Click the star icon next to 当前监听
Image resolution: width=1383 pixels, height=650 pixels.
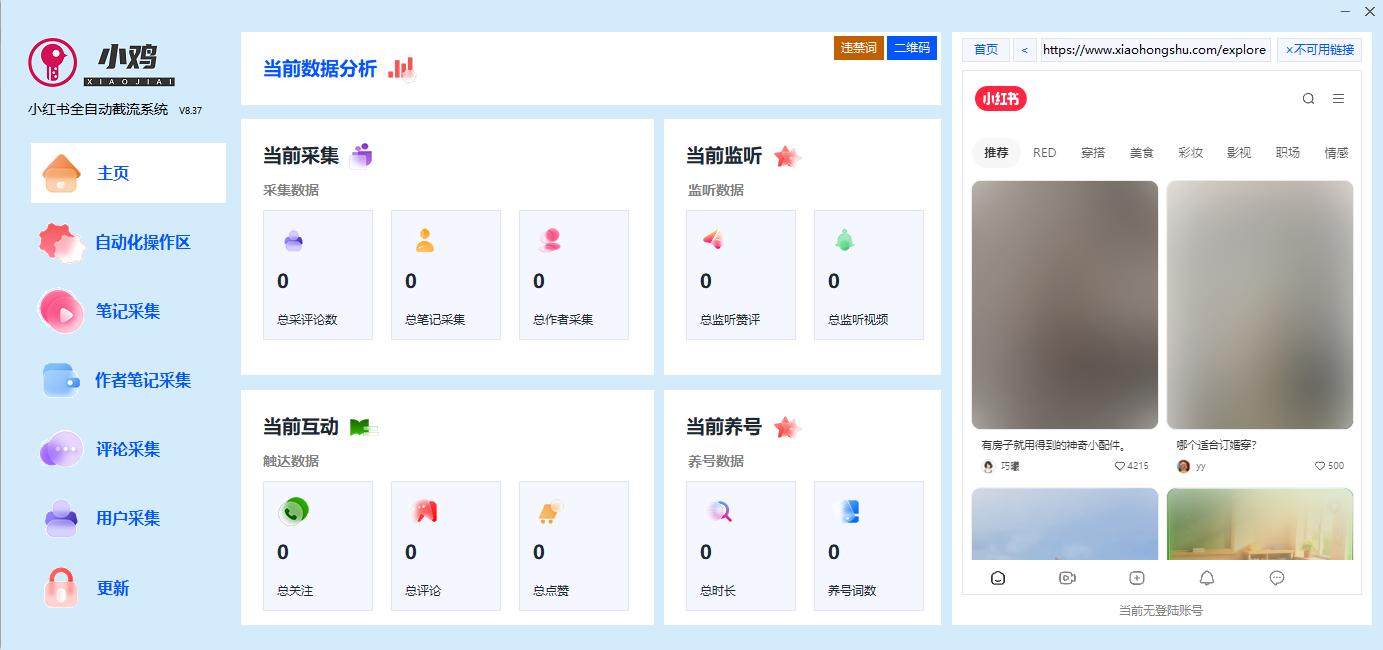(787, 156)
